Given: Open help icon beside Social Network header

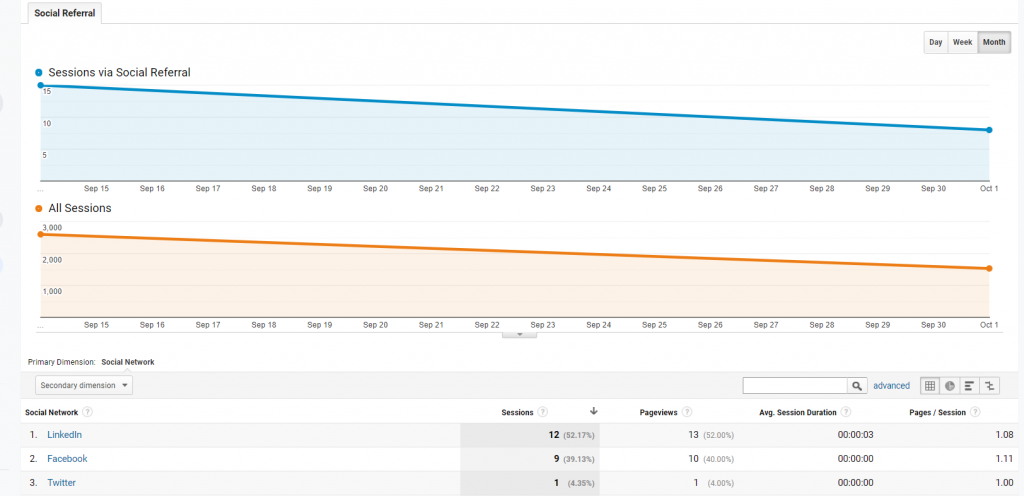Looking at the screenshot, I should tap(87, 412).
